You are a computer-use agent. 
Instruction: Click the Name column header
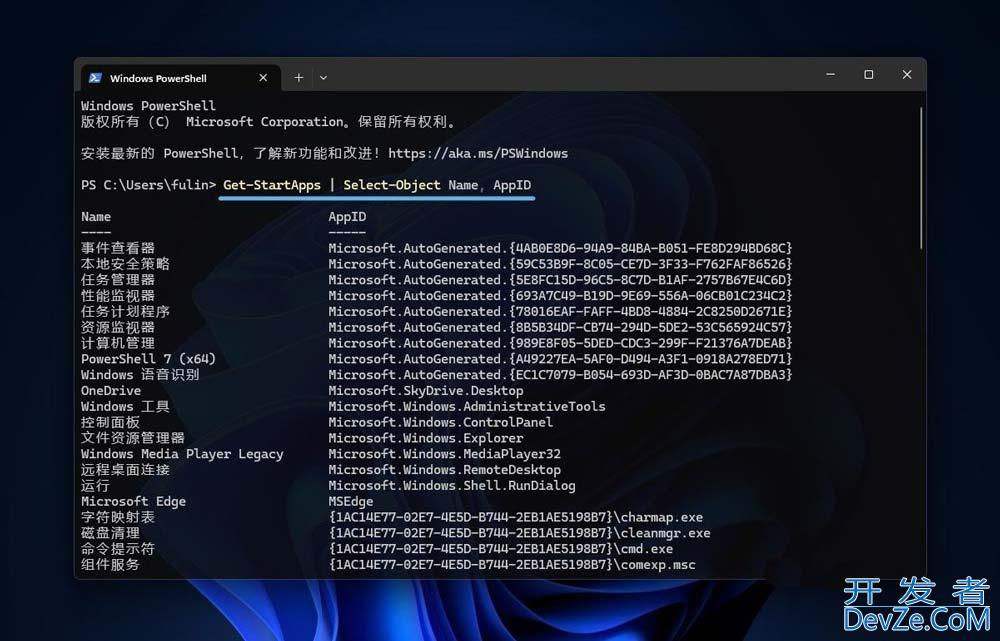96,217
